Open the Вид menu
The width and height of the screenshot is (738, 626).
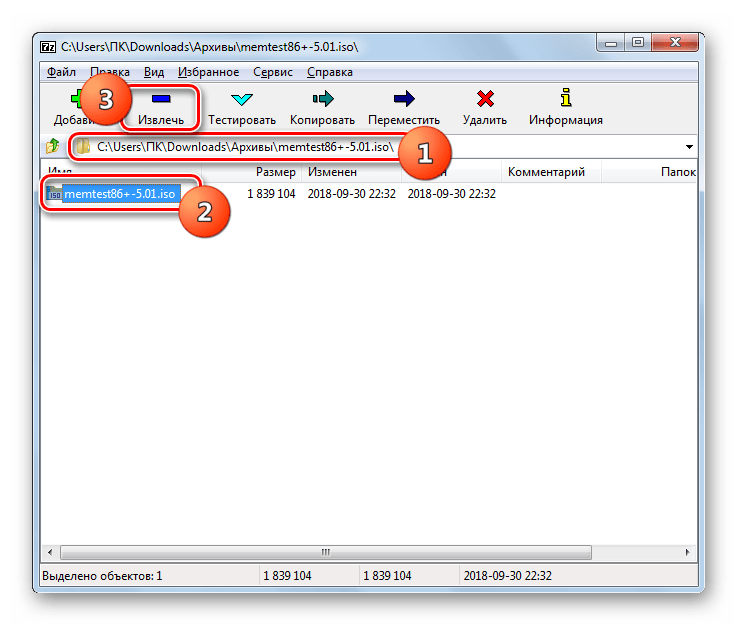point(154,72)
